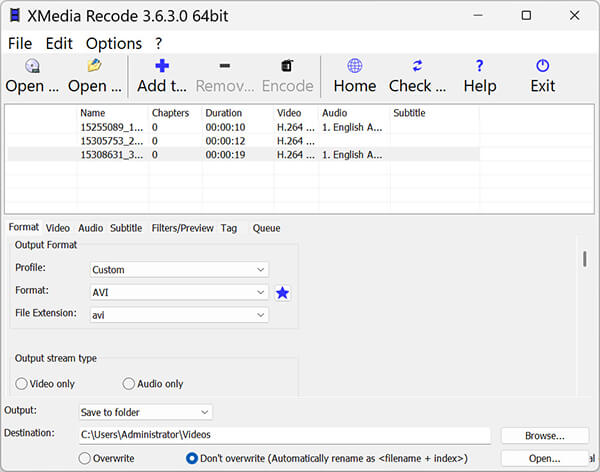Click duration cell 00:00:10
The width and height of the screenshot is (600, 472).
(225, 127)
